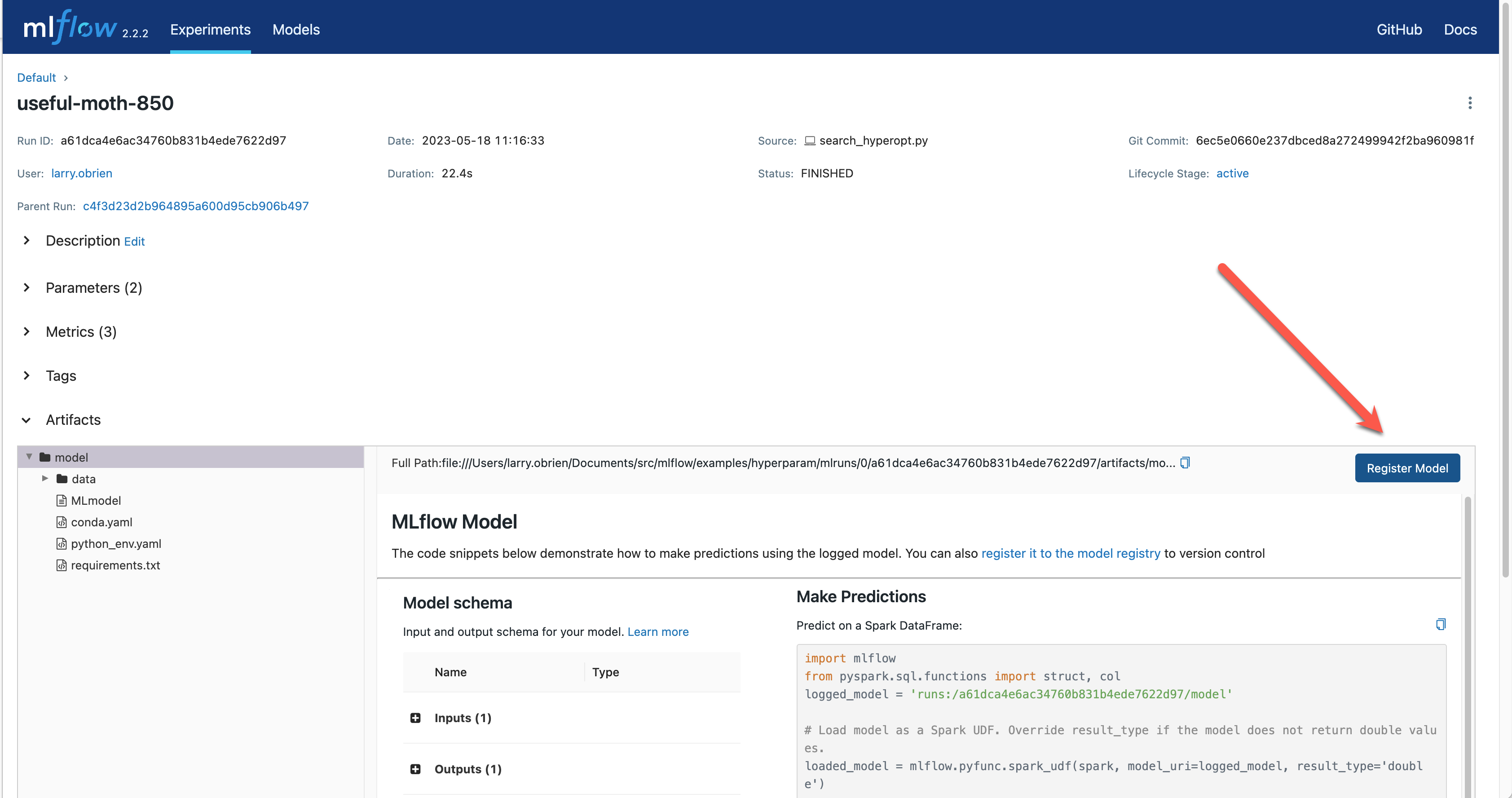Collapse the model folder tree
1512x798 pixels.
(29, 457)
